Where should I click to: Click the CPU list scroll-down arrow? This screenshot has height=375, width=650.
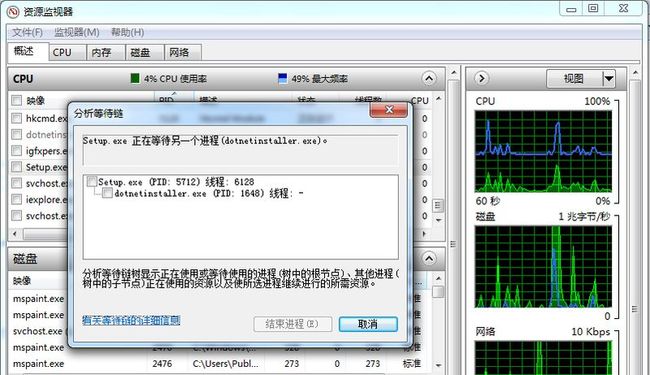(439, 220)
